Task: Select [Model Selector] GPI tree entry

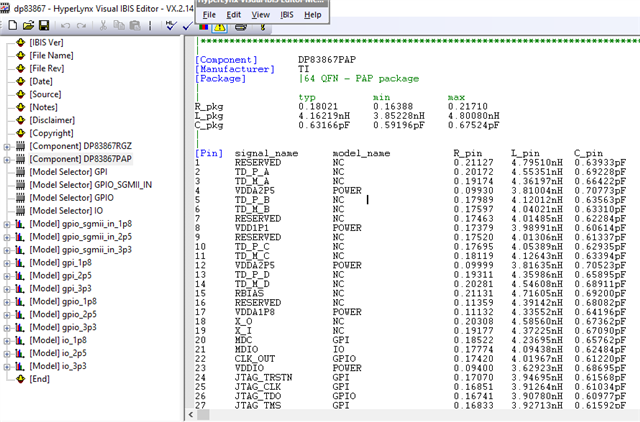Action: (x=69, y=172)
